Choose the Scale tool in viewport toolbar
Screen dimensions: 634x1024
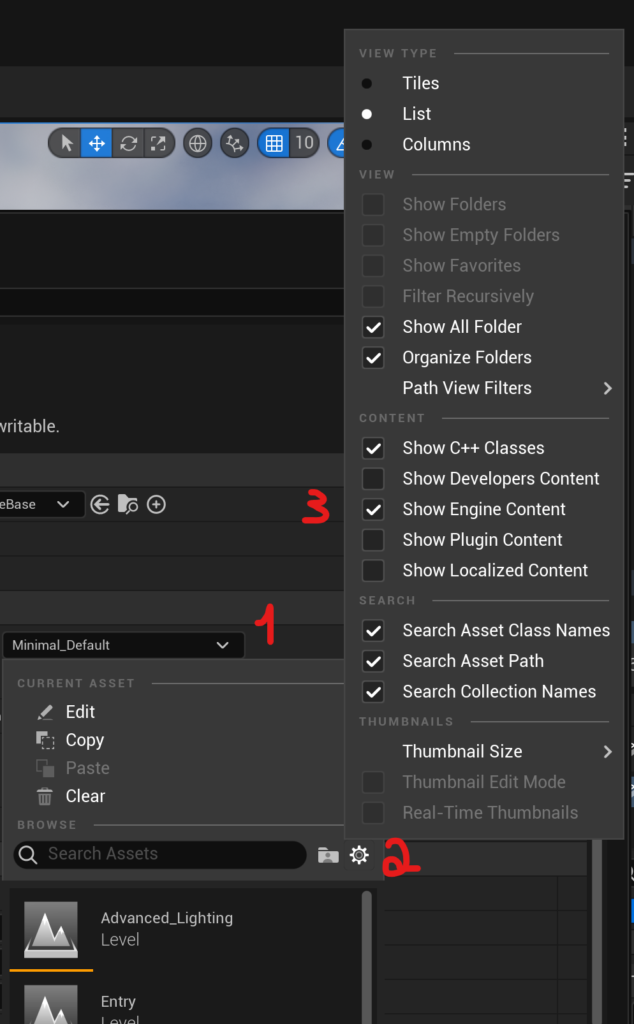coord(158,143)
